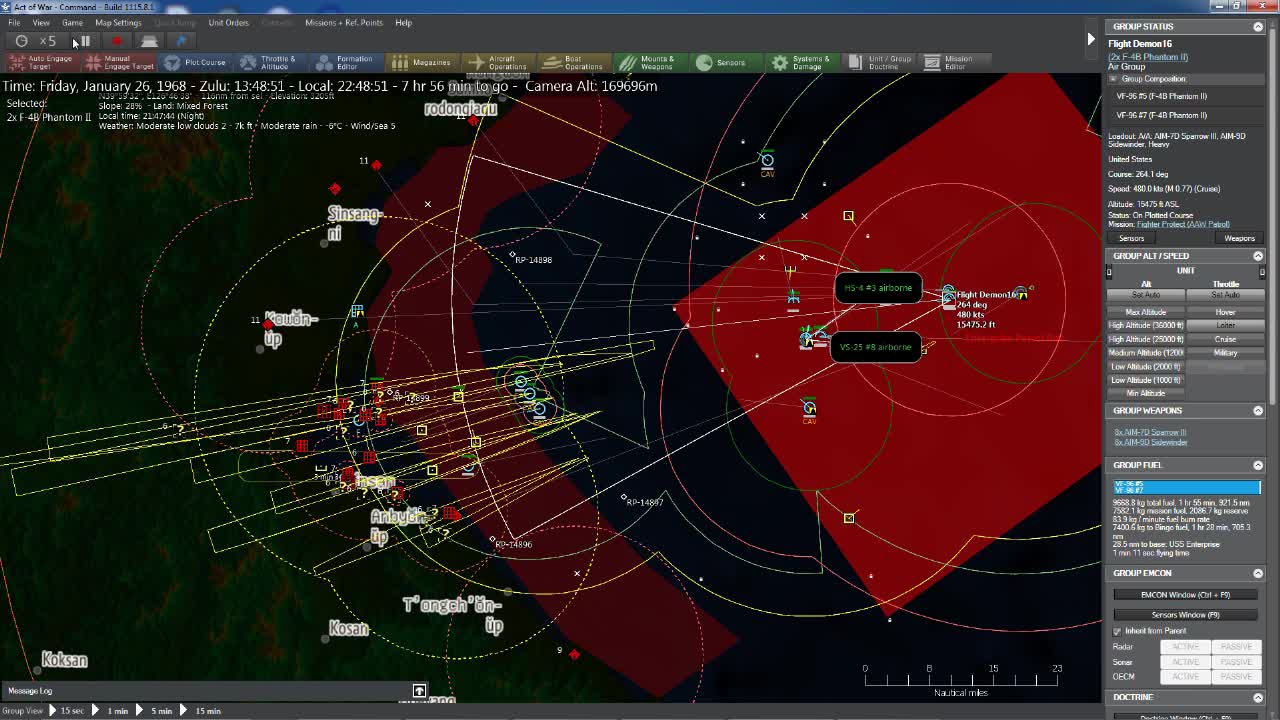Open the Formation Editor
This screenshot has height=720, width=1280.
click(344, 63)
